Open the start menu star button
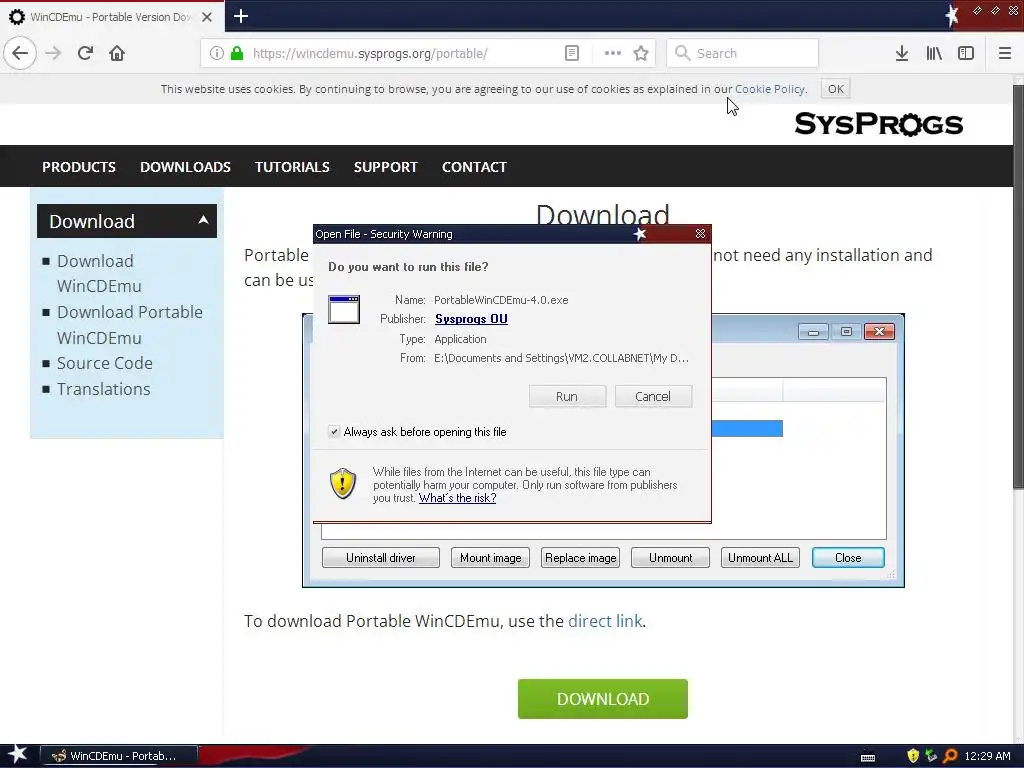 coord(17,755)
